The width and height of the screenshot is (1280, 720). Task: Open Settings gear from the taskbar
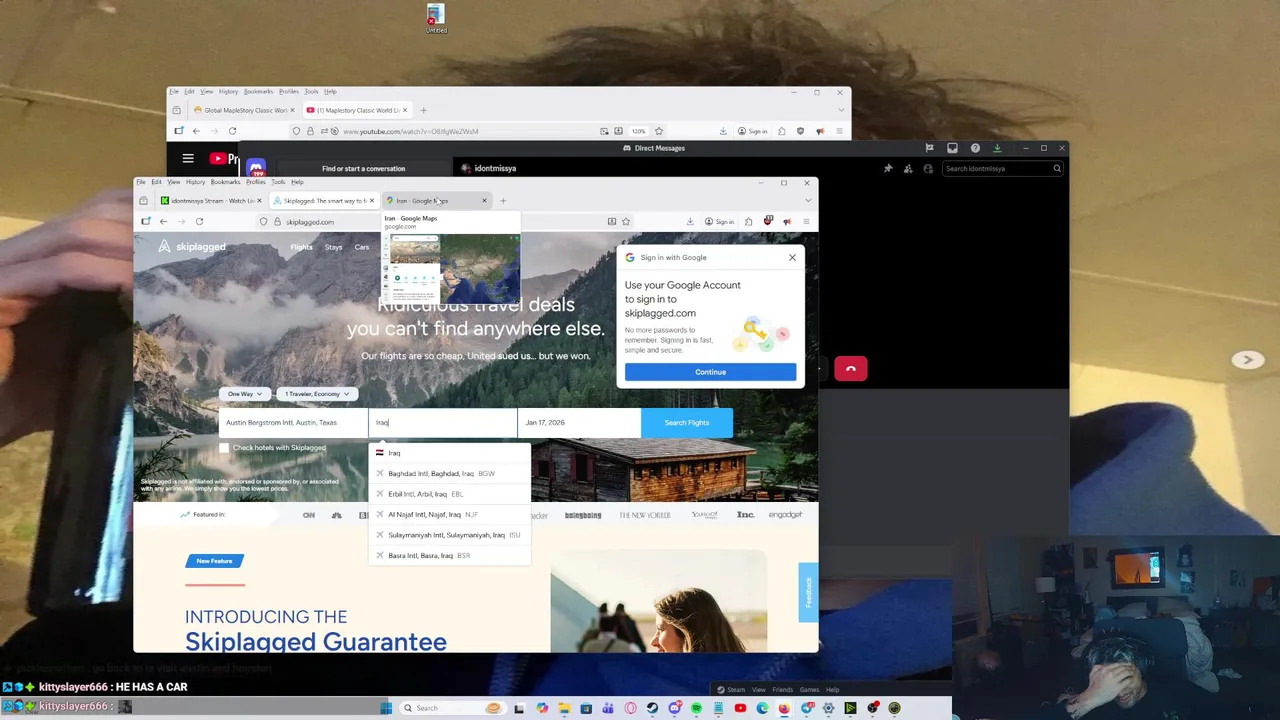828,708
